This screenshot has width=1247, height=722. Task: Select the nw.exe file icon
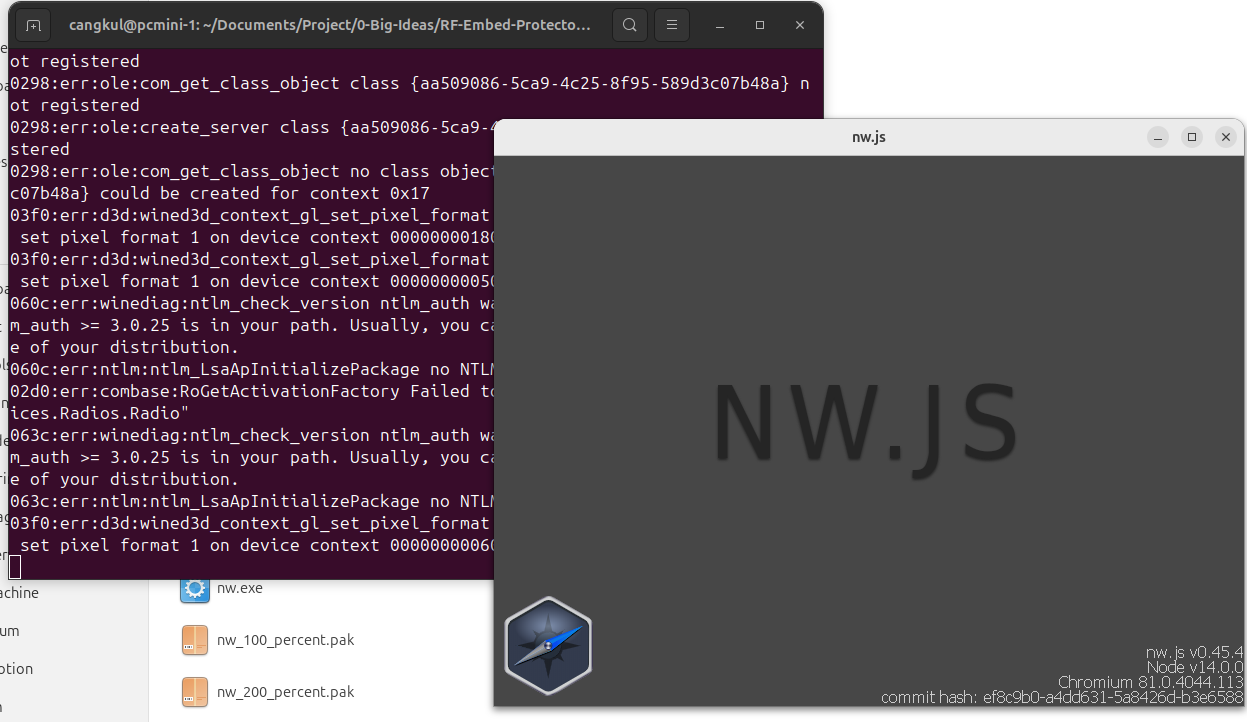195,588
